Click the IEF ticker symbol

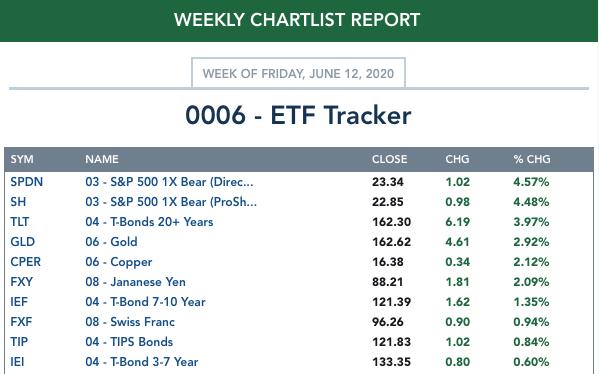coord(19,302)
